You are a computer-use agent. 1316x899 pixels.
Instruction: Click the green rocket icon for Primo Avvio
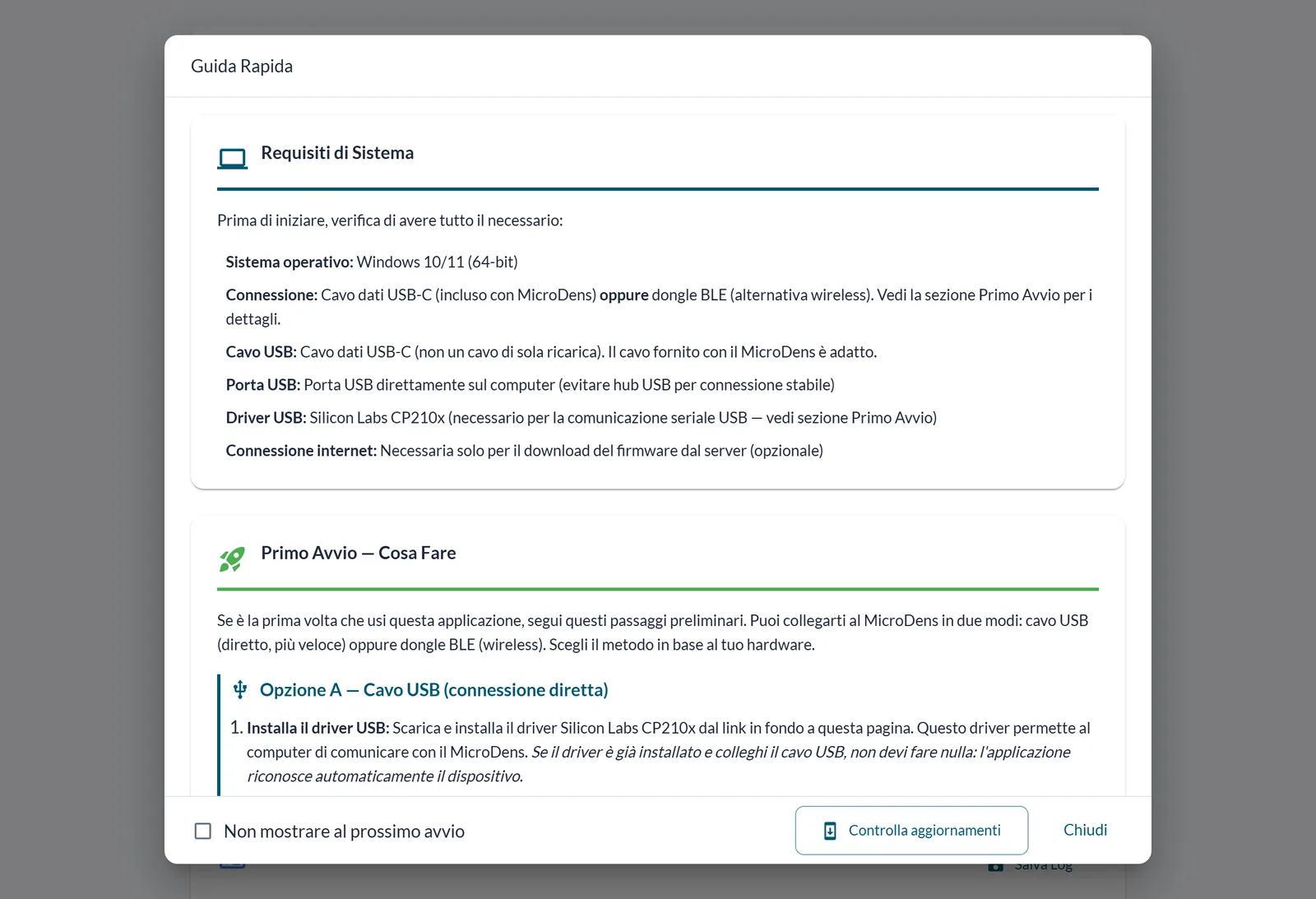tap(232, 559)
